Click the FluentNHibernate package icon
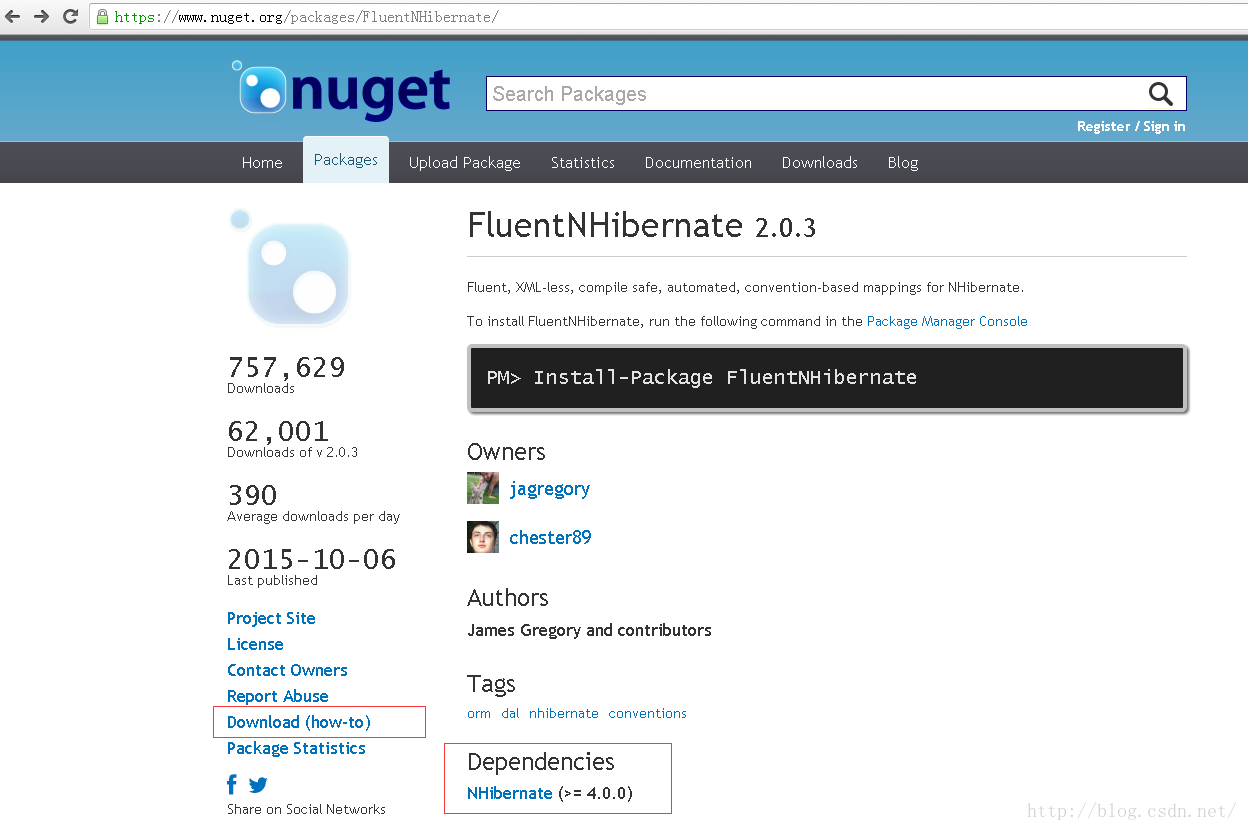 click(x=290, y=268)
